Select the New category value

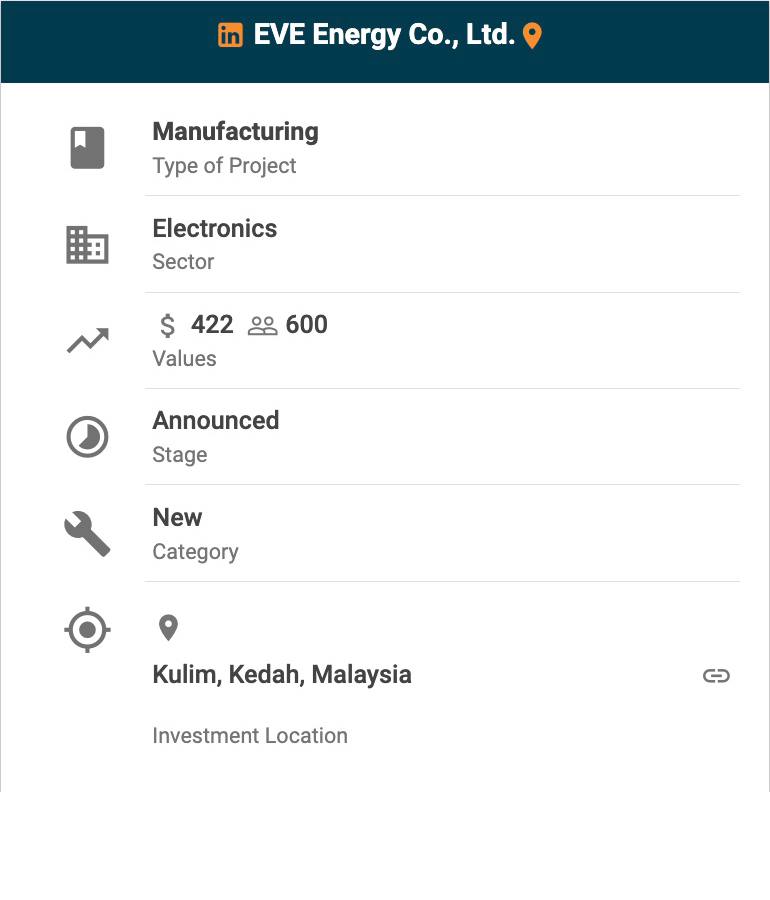pos(177,518)
